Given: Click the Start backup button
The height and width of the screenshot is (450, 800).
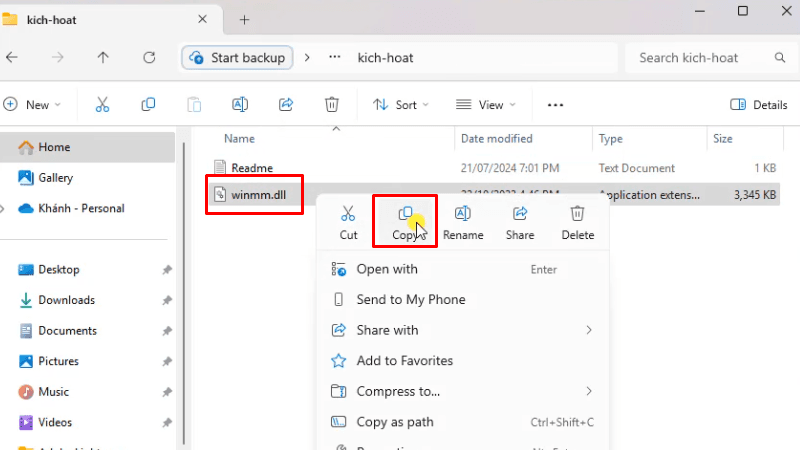Looking at the screenshot, I should coord(238,58).
